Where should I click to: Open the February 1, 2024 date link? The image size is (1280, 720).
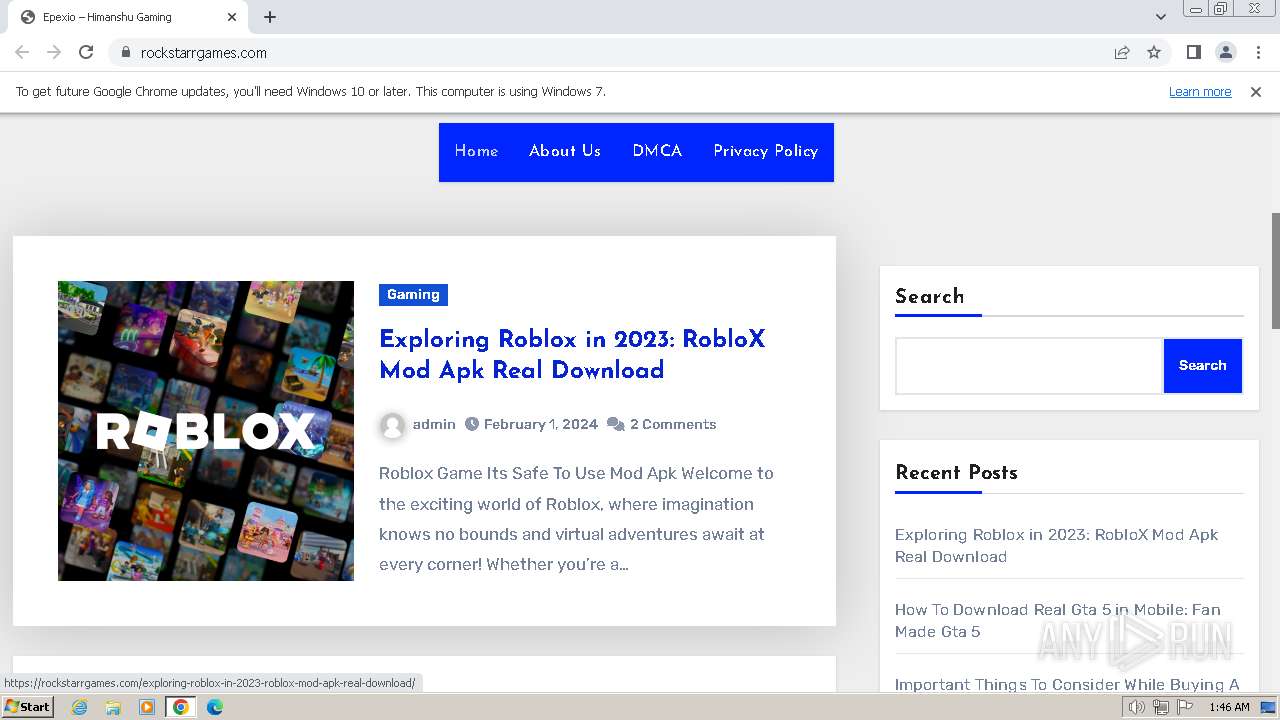pyautogui.click(x=541, y=424)
